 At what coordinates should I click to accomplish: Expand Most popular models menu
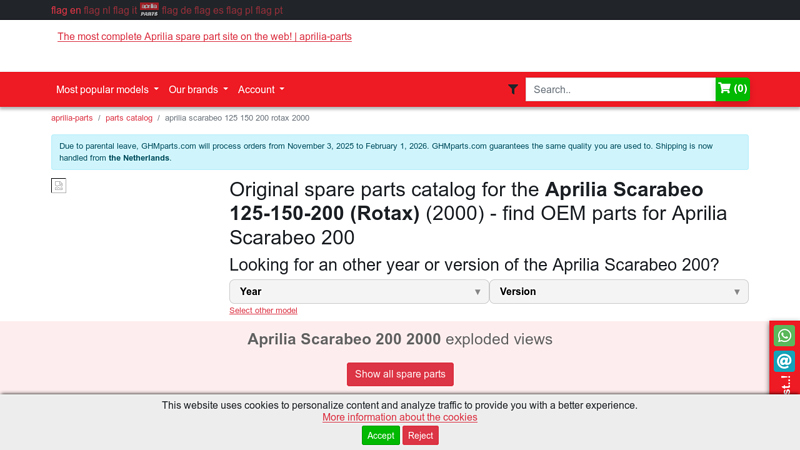pos(107,90)
